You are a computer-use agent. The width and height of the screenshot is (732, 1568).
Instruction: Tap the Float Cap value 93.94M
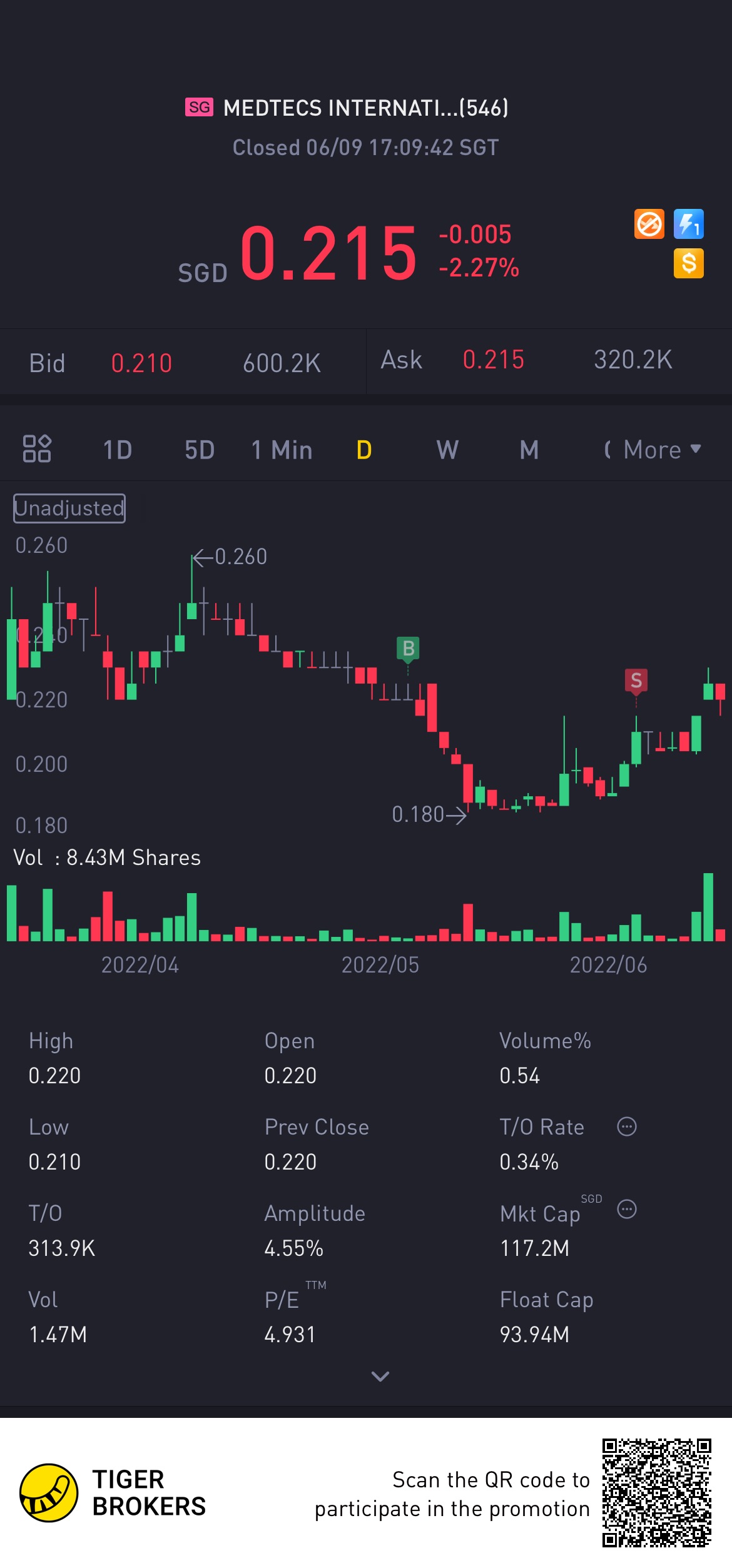pos(534,1335)
